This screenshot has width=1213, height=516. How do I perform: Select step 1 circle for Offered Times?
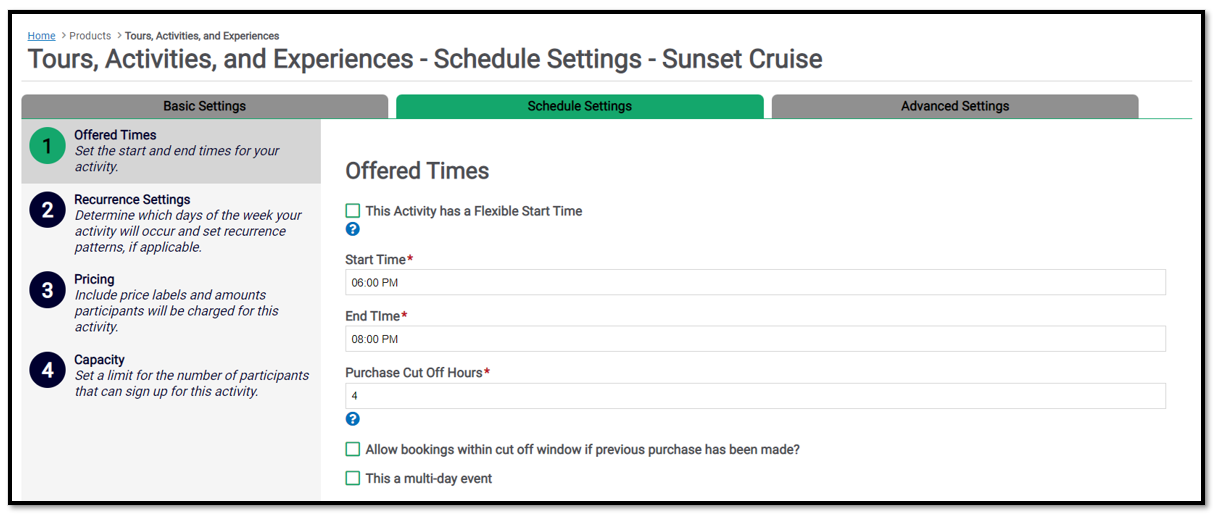pos(47,147)
